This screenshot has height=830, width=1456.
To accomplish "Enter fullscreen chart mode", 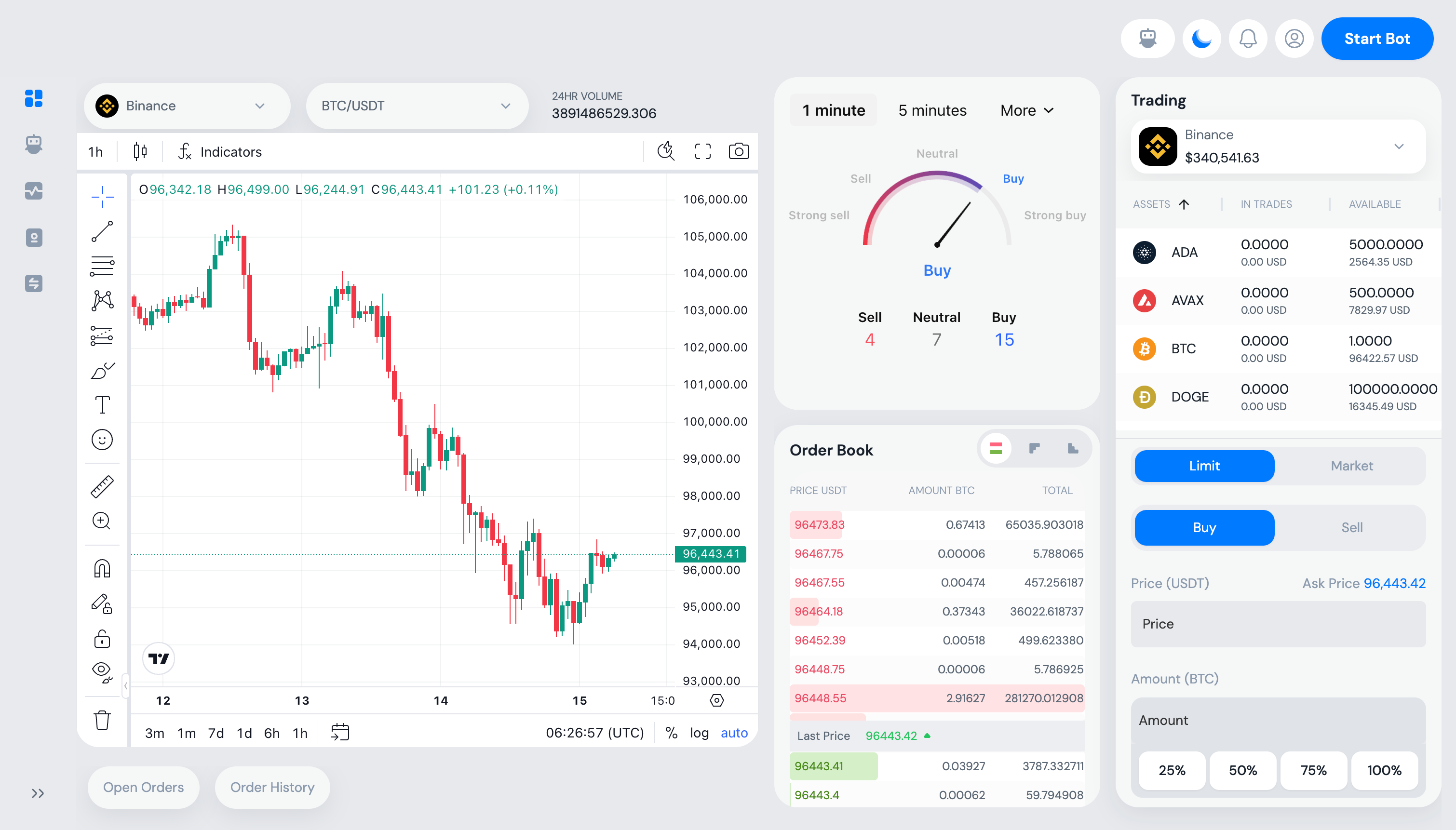I will [x=702, y=152].
